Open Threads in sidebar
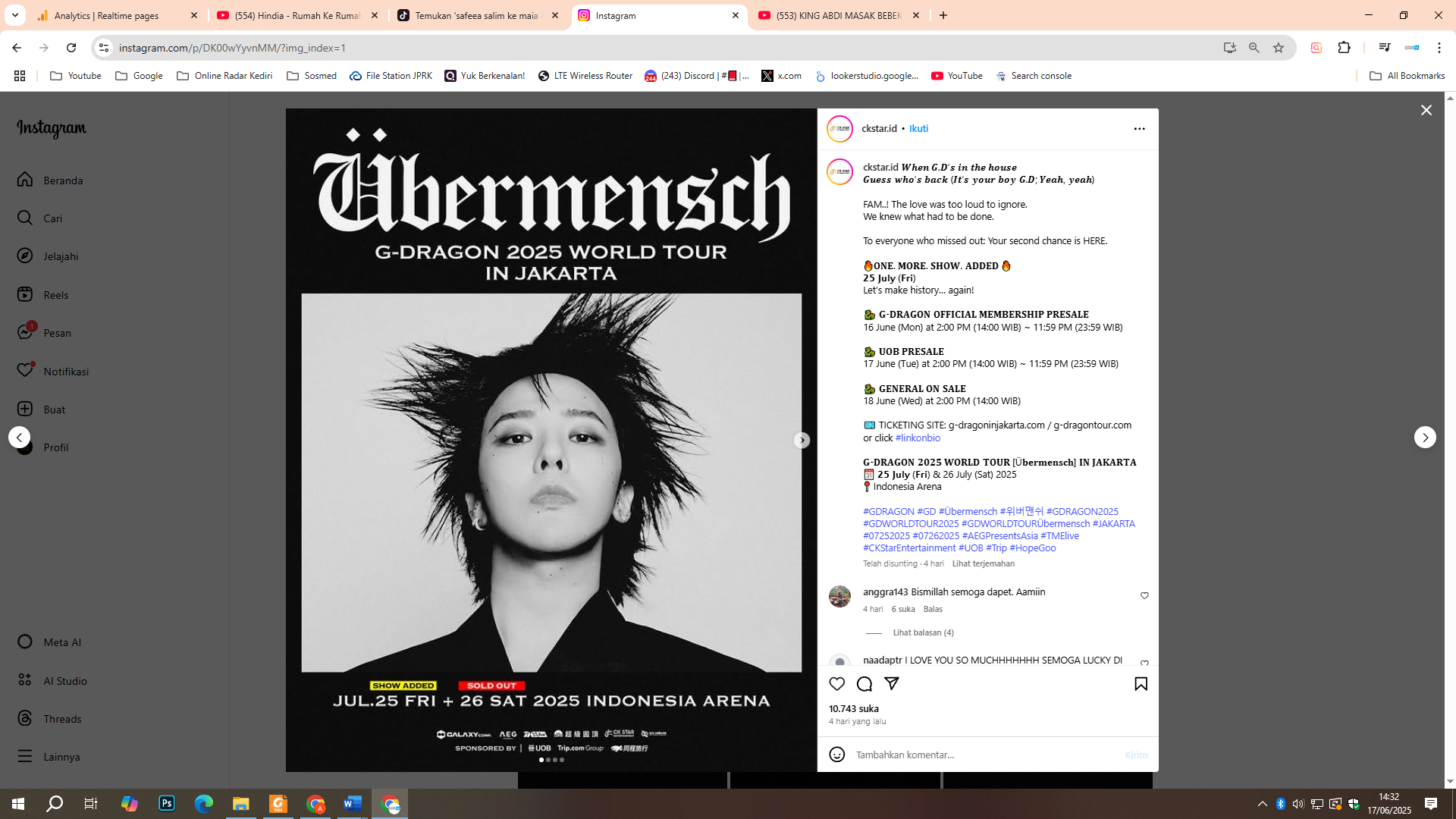Viewport: 1456px width, 819px height. tap(49, 719)
